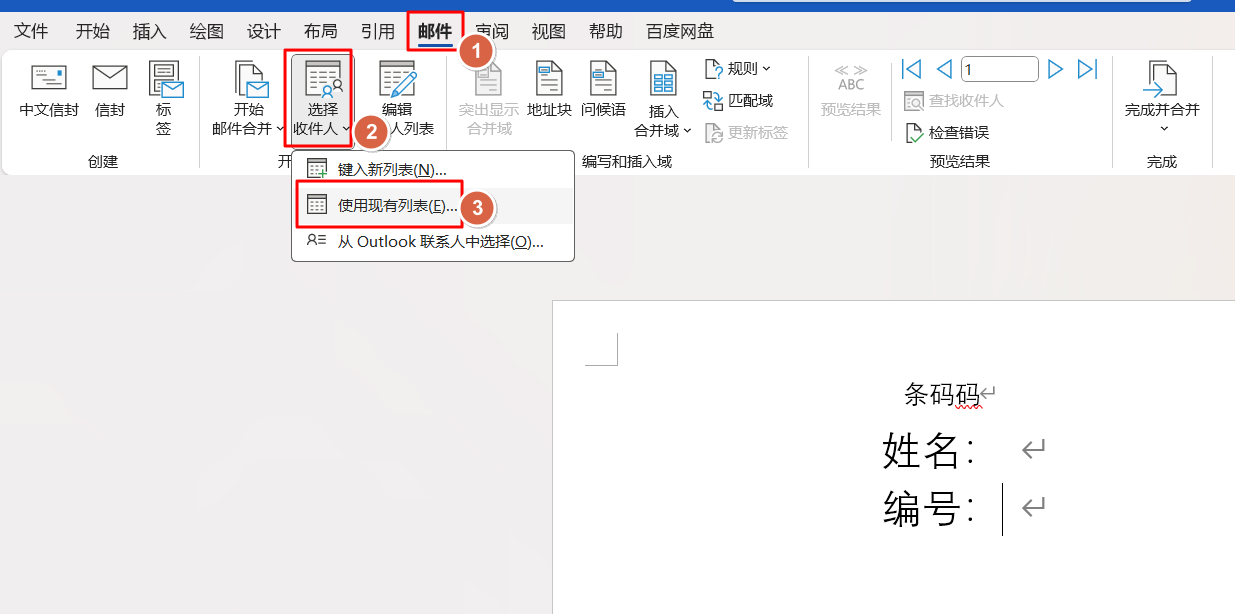1235x614 pixels.
Task: Go to first record arrow
Action: [911, 69]
